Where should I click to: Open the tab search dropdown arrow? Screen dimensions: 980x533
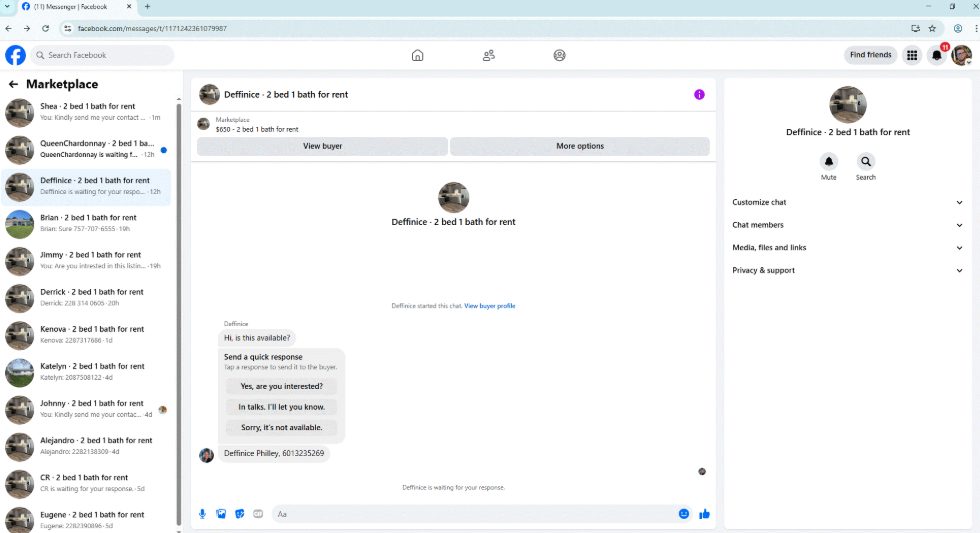click(x=7, y=6)
